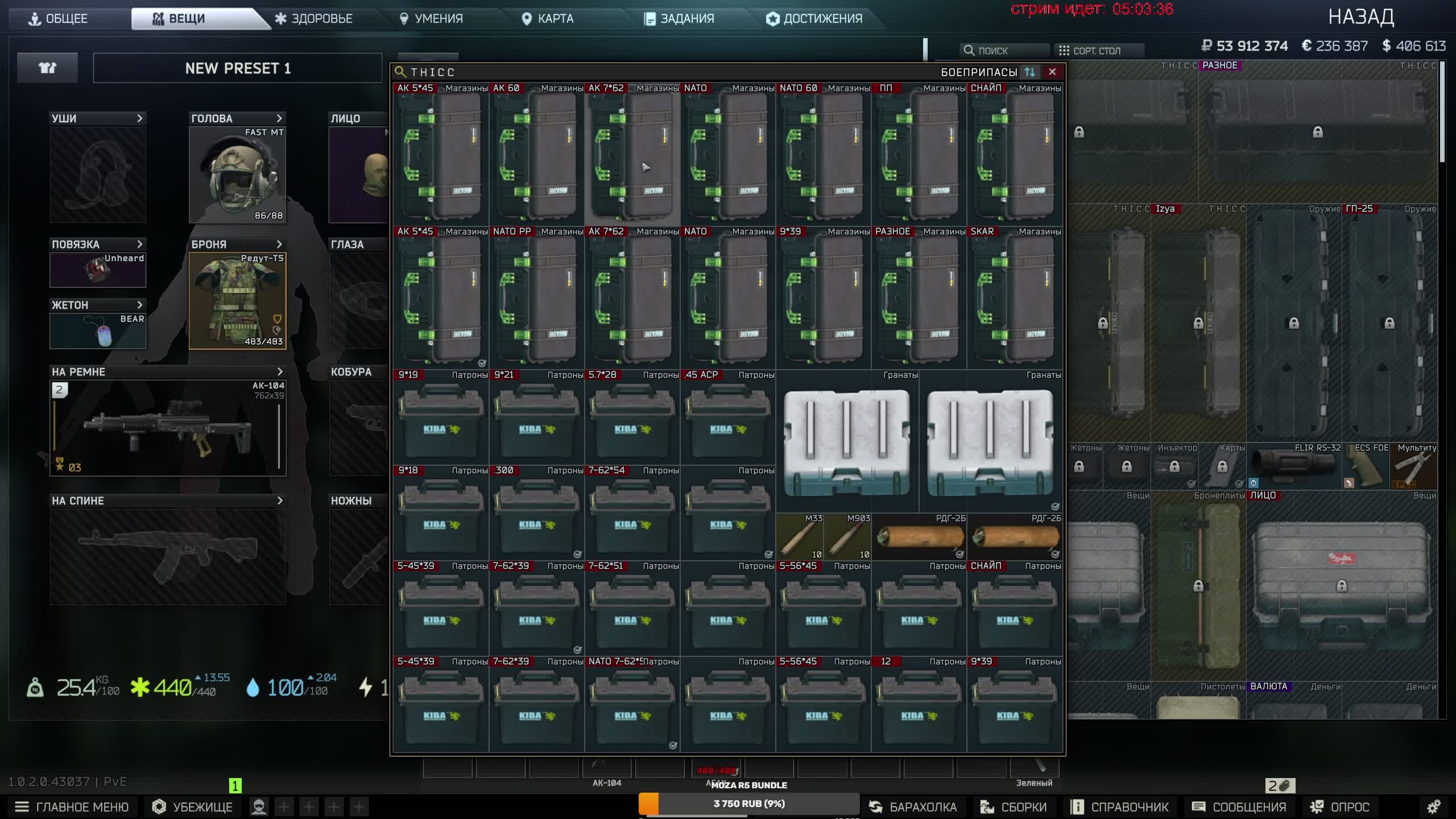Click the stash ПОИСК search field
The height and width of the screenshot is (819, 1456).
(1004, 51)
